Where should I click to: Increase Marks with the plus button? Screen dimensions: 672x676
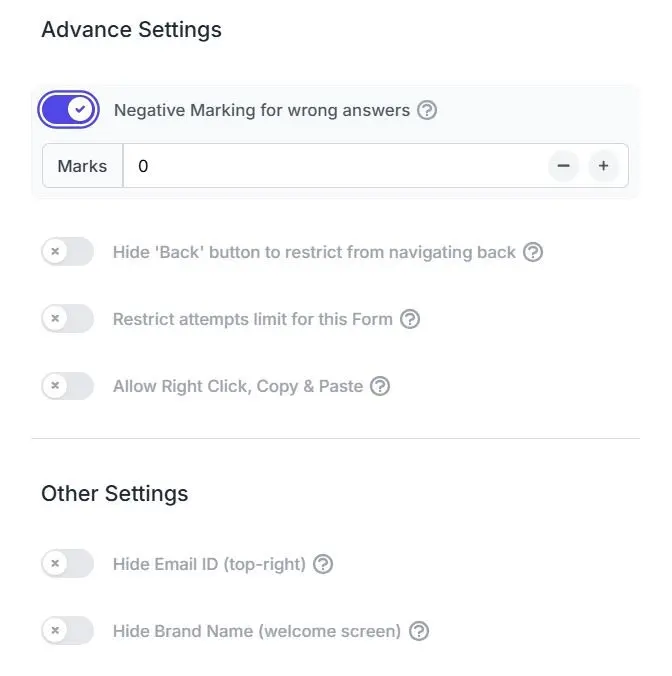(603, 166)
